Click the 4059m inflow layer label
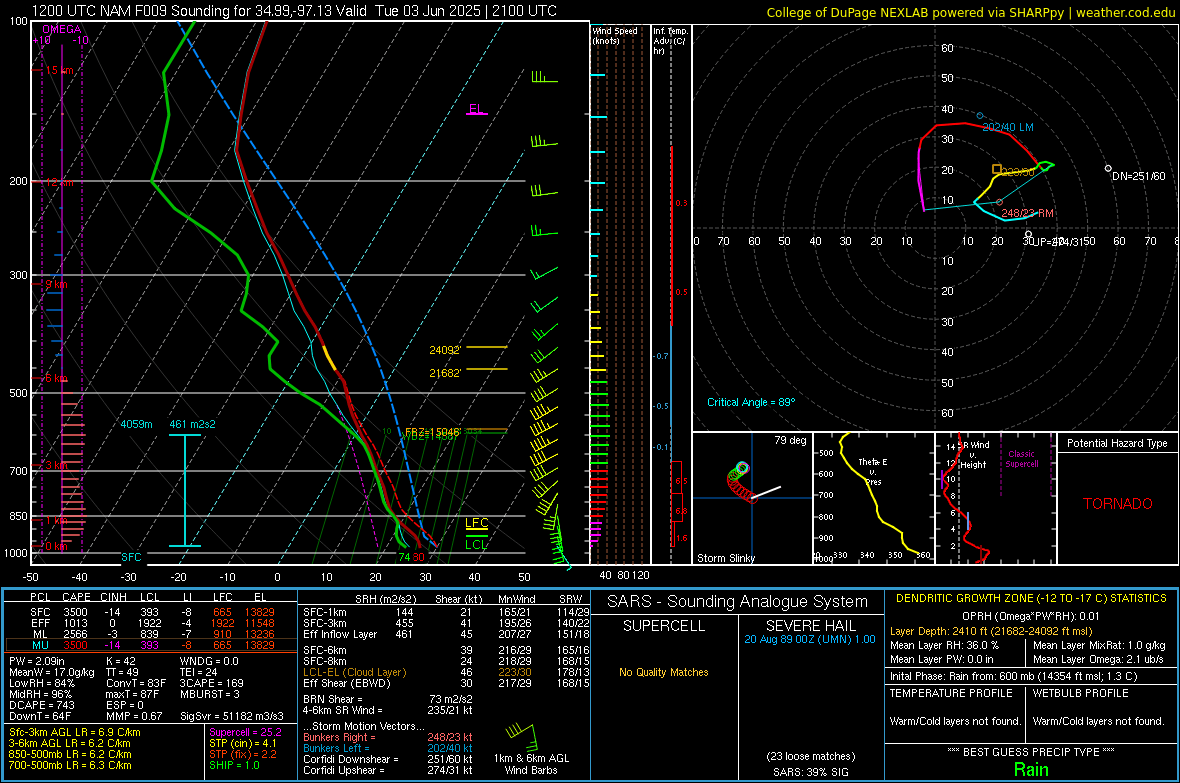 click(x=136, y=424)
